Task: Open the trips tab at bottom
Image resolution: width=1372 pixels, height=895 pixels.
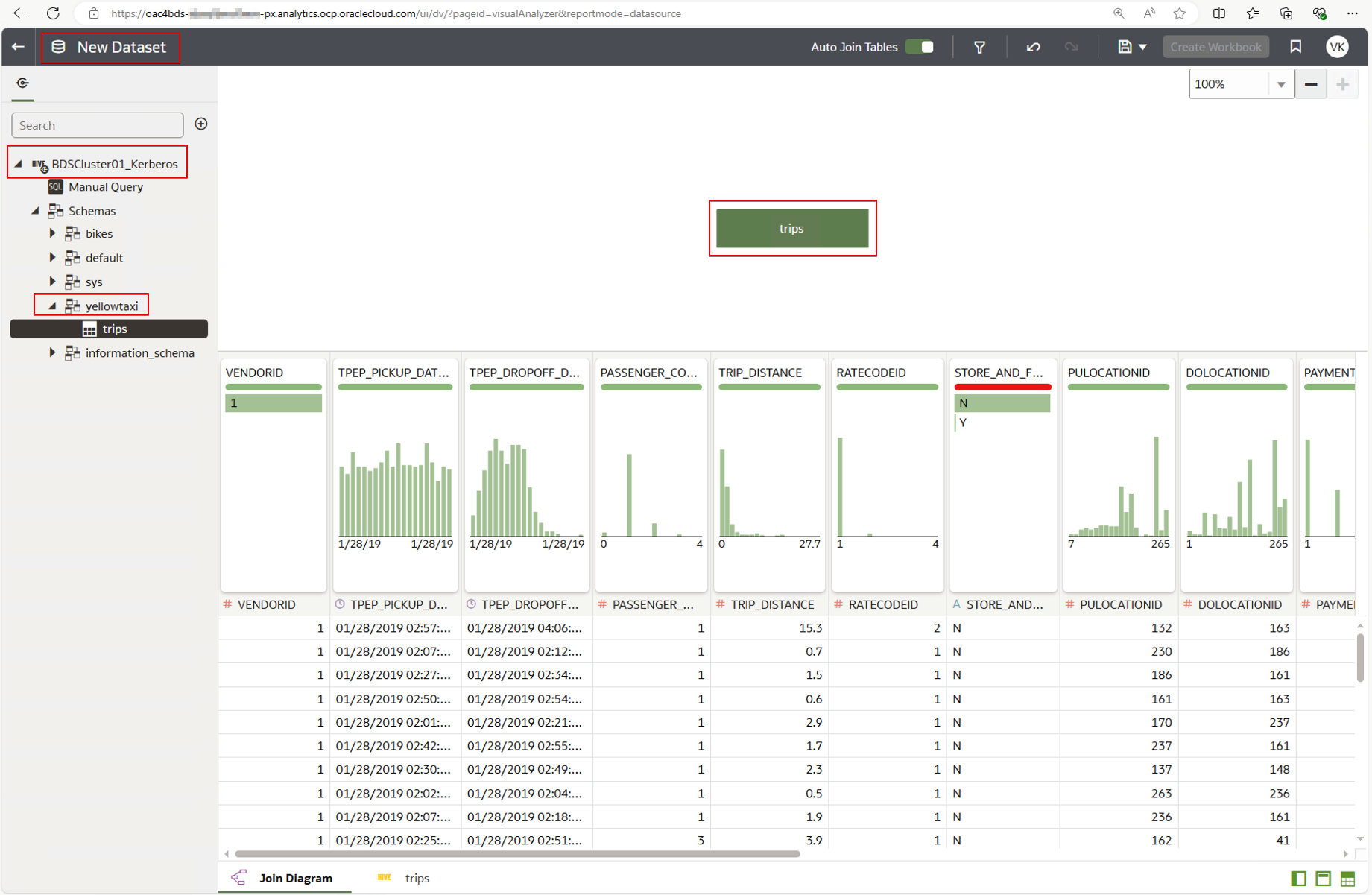Action: click(x=417, y=878)
